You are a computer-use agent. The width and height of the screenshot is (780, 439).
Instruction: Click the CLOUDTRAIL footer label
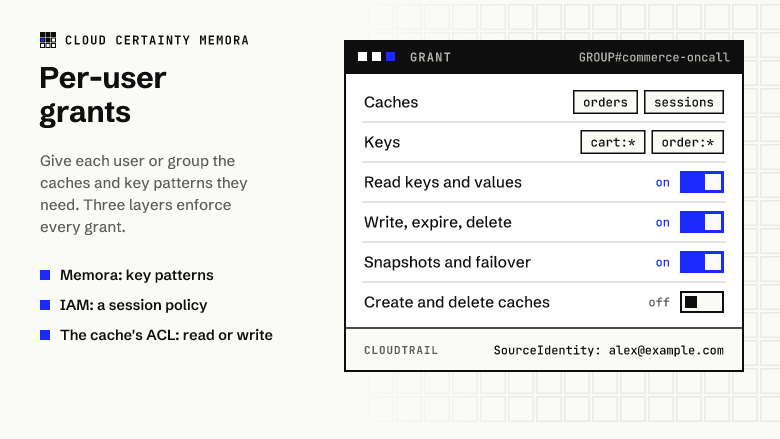pos(401,350)
